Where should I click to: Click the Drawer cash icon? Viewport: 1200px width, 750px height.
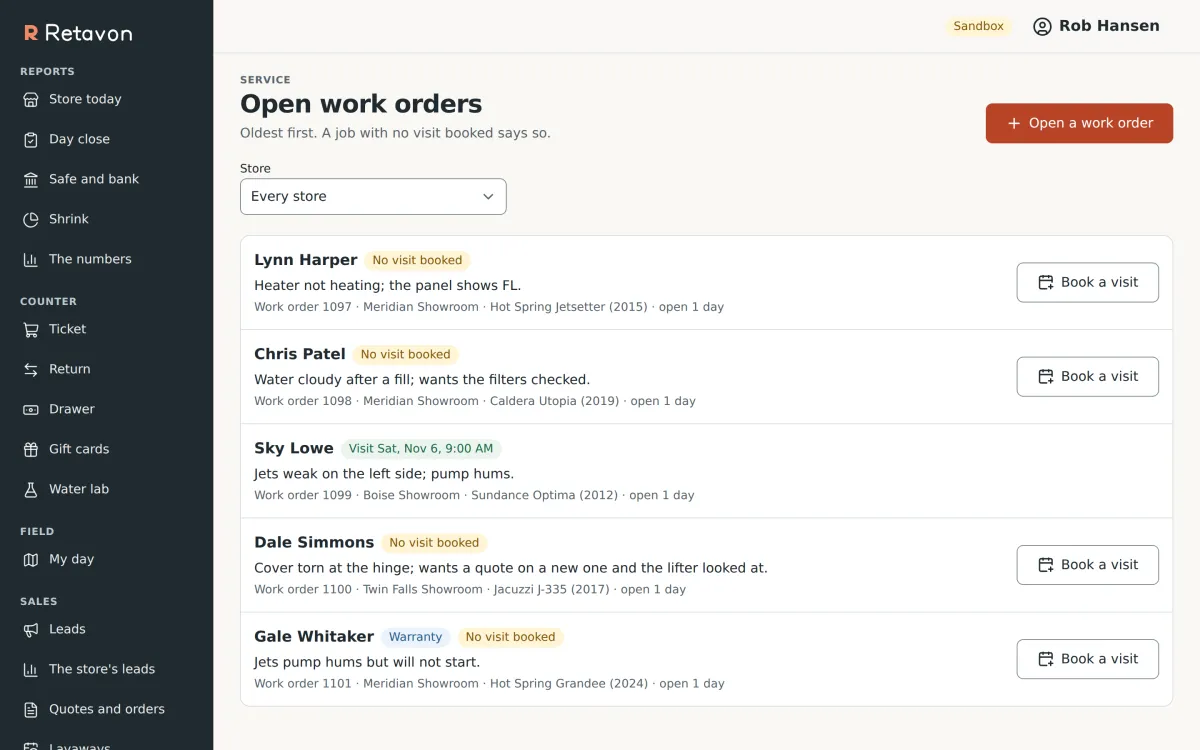click(31, 409)
